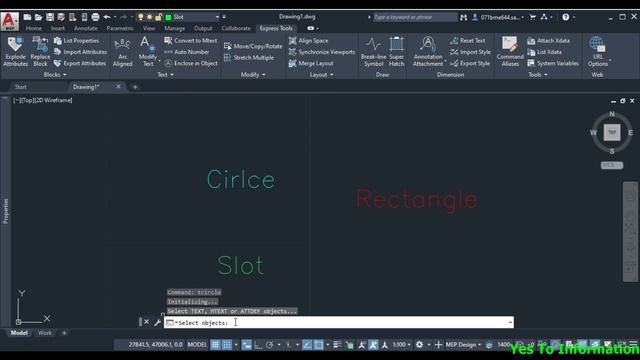Click the Slot layer green color swatch

click(168, 17)
